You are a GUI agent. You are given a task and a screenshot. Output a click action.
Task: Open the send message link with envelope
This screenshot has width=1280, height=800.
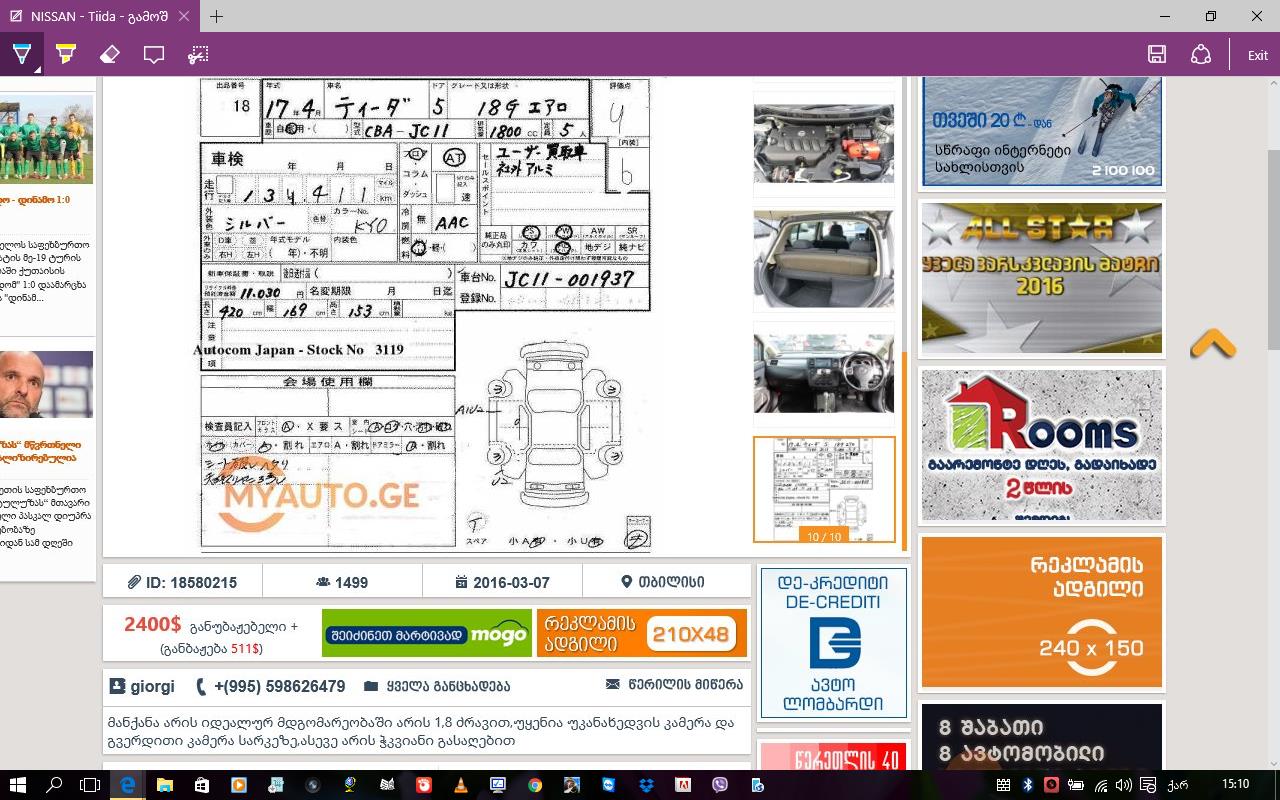click(675, 685)
